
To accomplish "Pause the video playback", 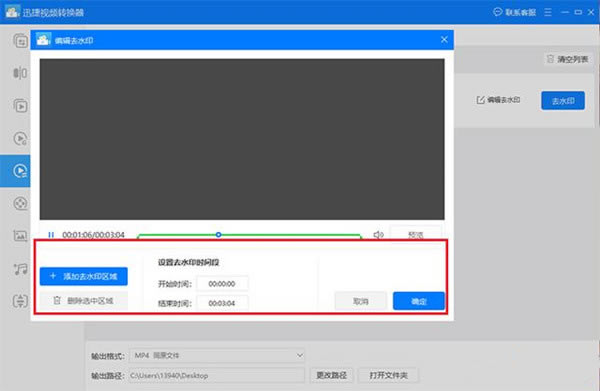I will pos(51,235).
